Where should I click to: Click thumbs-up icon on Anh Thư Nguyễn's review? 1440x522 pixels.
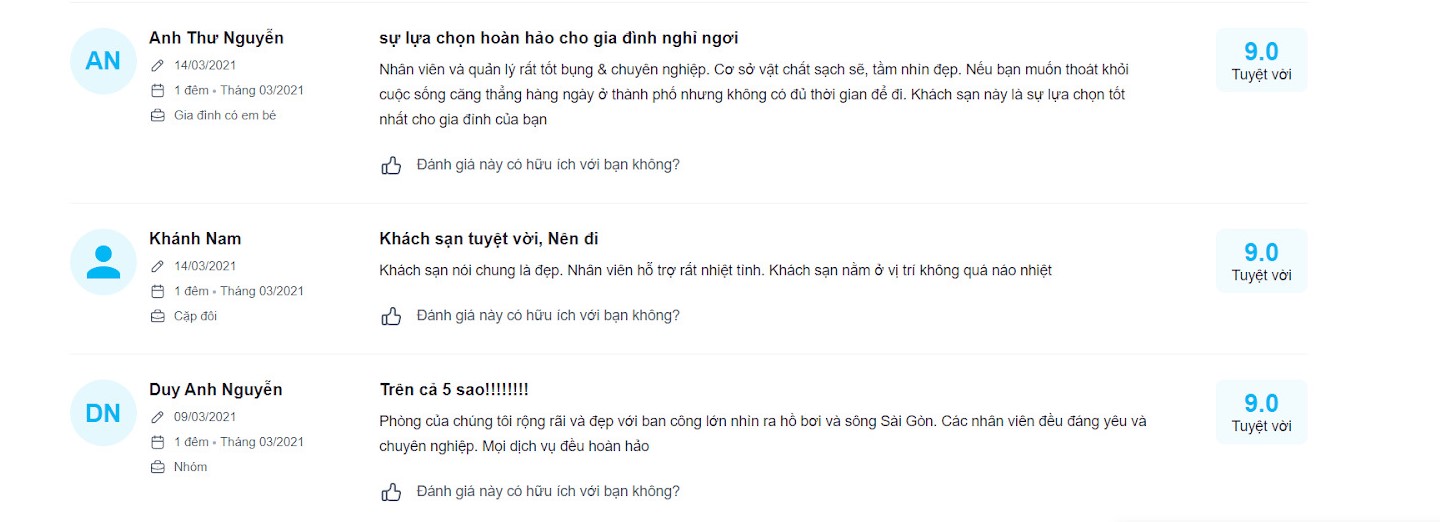[391, 165]
